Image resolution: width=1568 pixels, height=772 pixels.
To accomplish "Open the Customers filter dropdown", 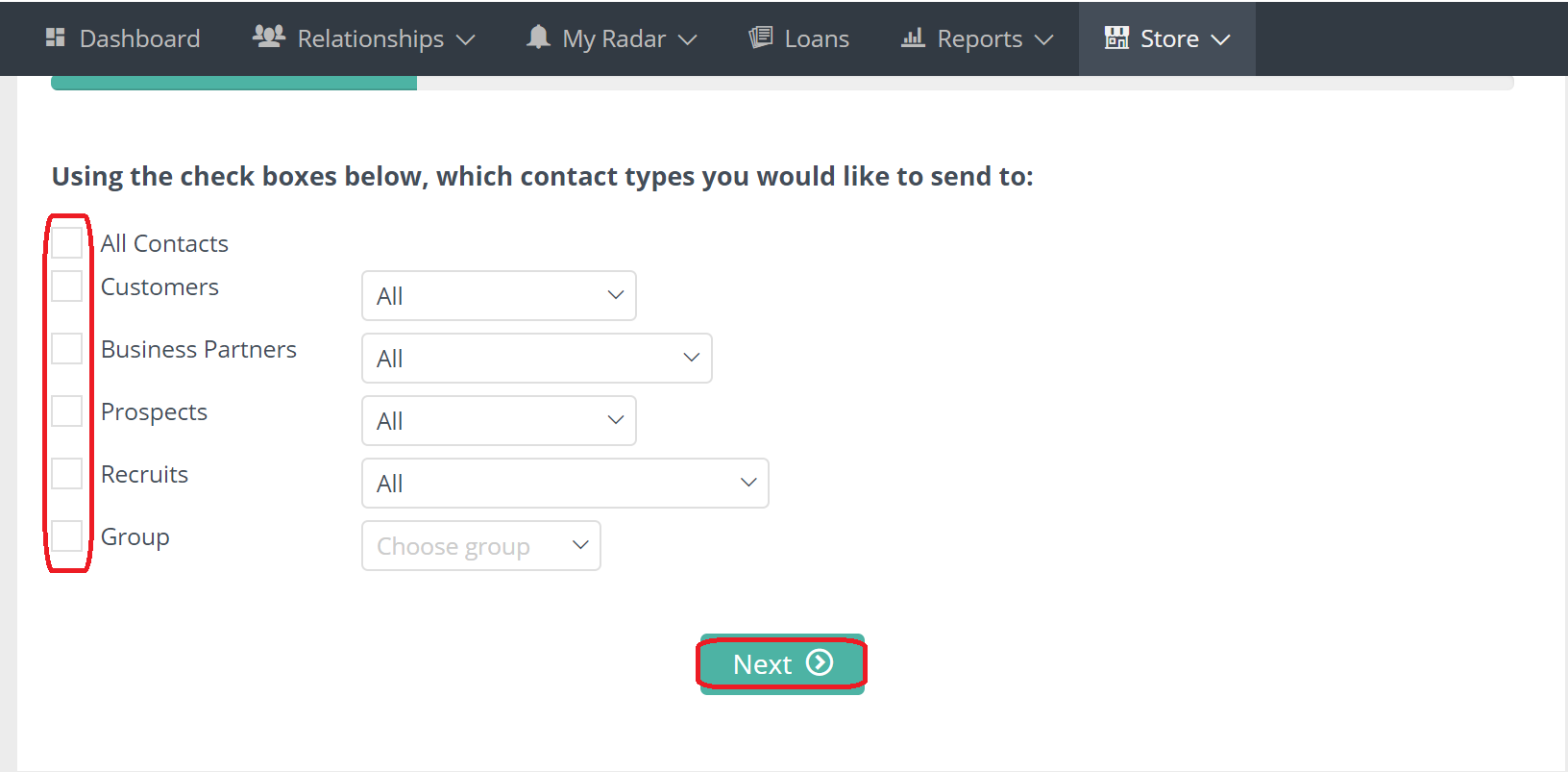I will pos(499,295).
